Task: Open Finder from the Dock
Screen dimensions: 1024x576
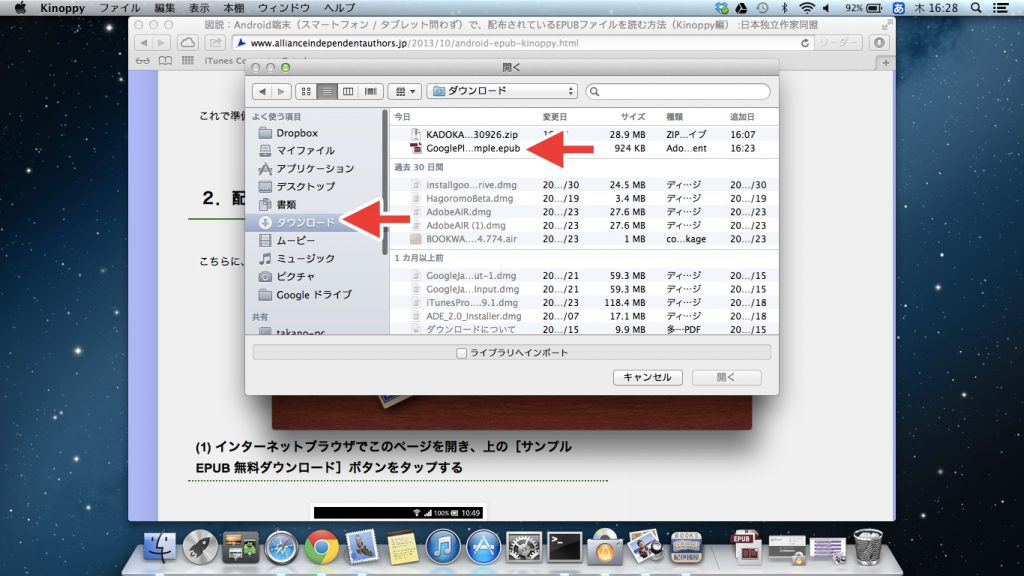Action: point(160,546)
